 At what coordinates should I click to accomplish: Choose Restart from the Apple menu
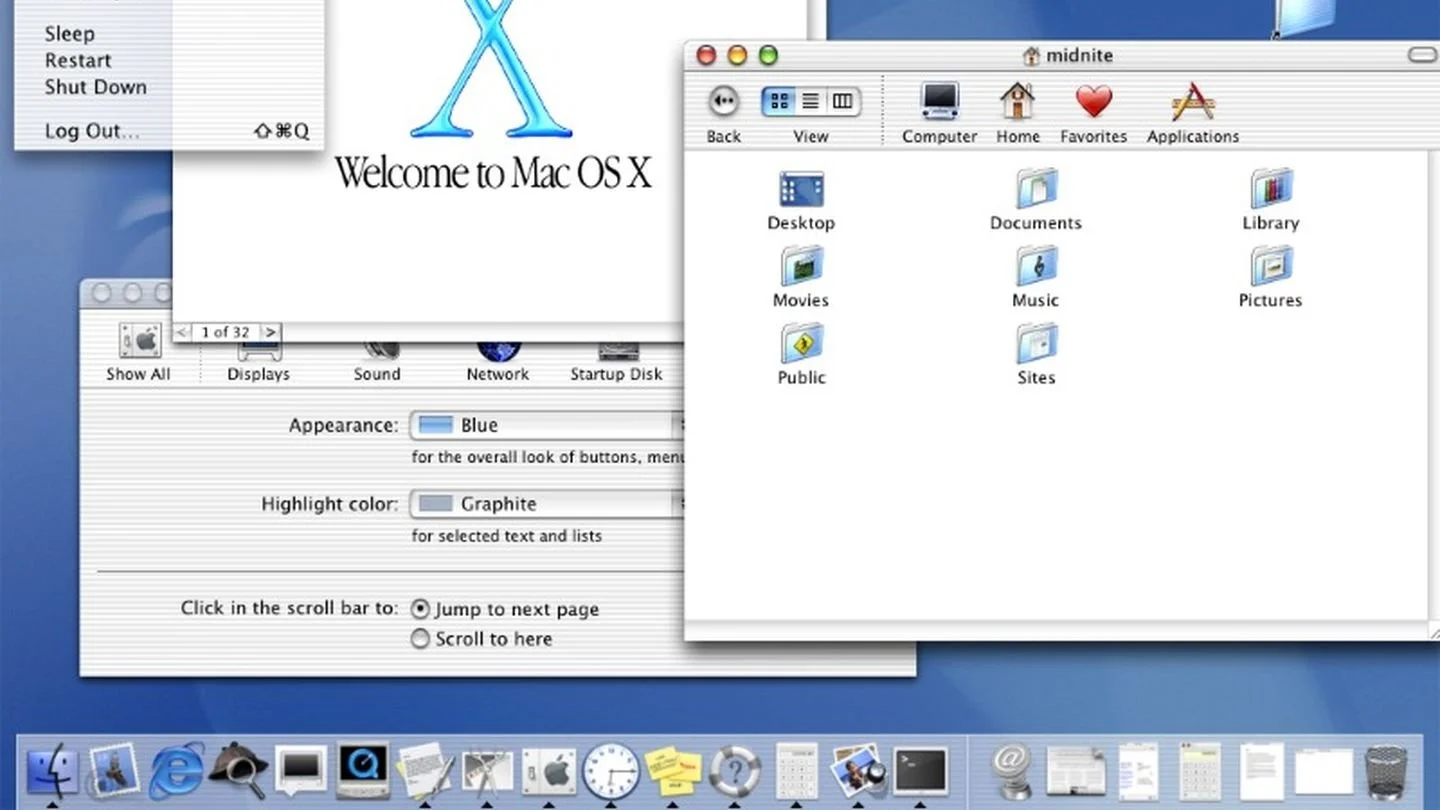tap(78, 61)
